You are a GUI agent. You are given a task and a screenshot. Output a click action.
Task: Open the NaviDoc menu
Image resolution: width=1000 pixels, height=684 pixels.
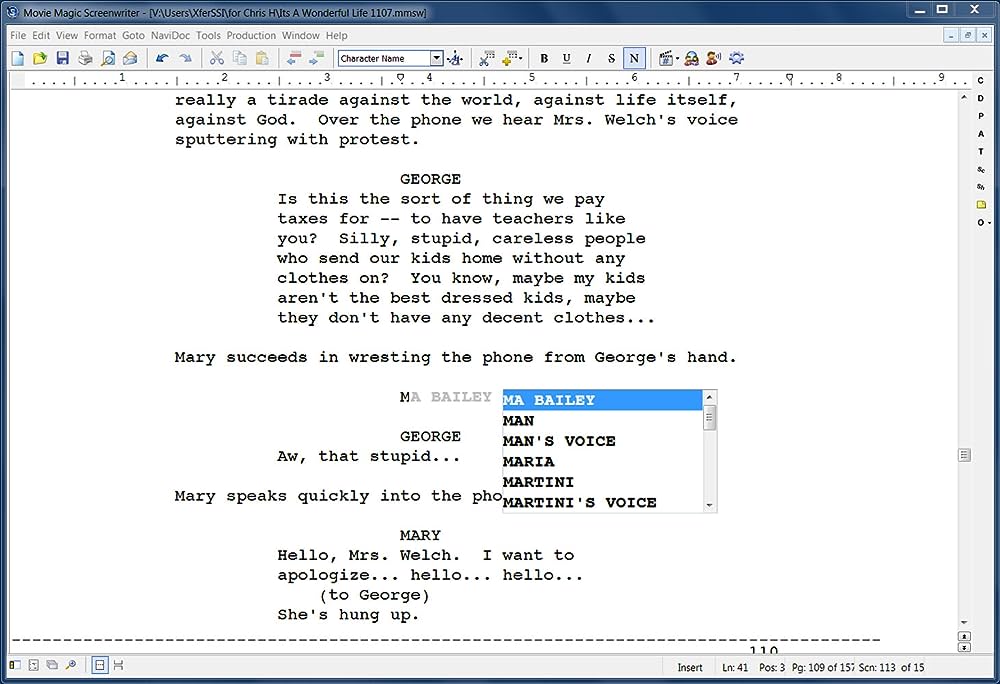pyautogui.click(x=170, y=36)
